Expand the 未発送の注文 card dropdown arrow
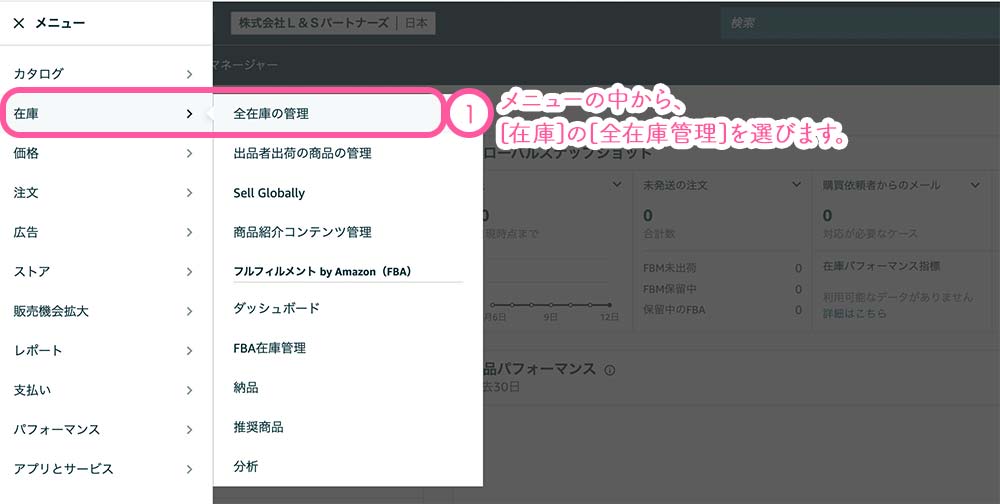Viewport: 1000px width, 504px height. coord(796,185)
